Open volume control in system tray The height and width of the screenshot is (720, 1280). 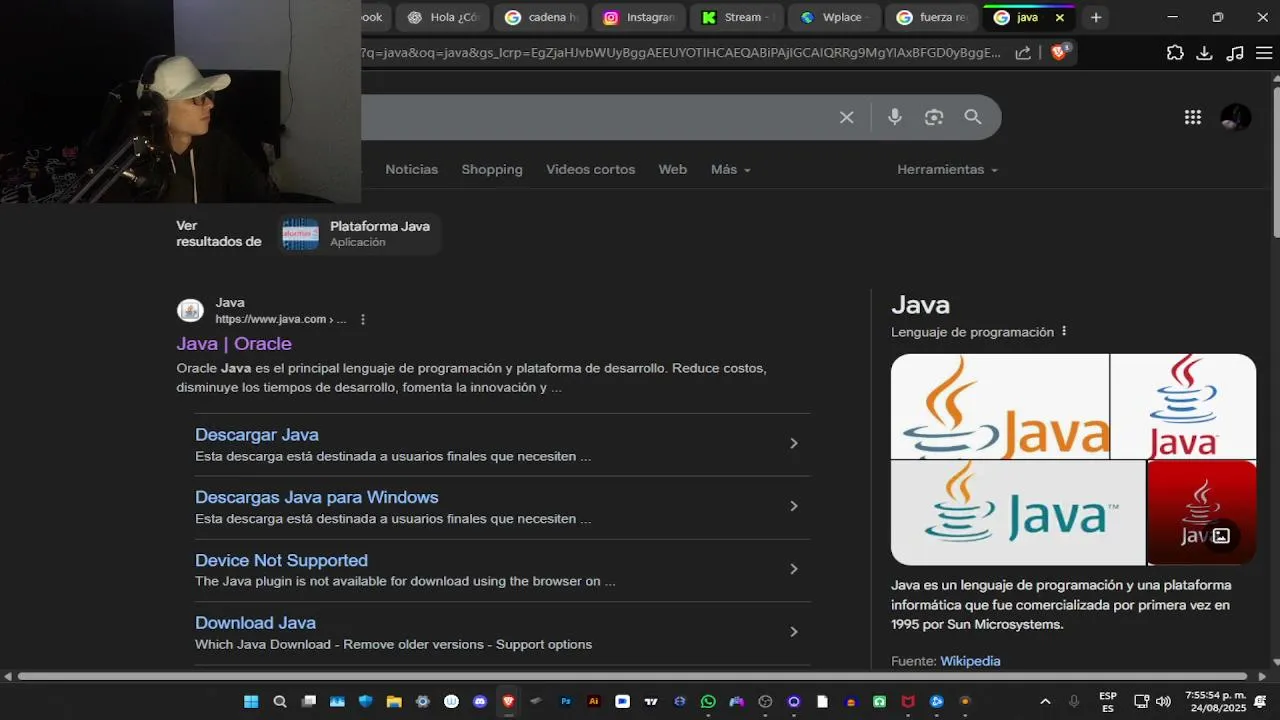click(x=1163, y=702)
